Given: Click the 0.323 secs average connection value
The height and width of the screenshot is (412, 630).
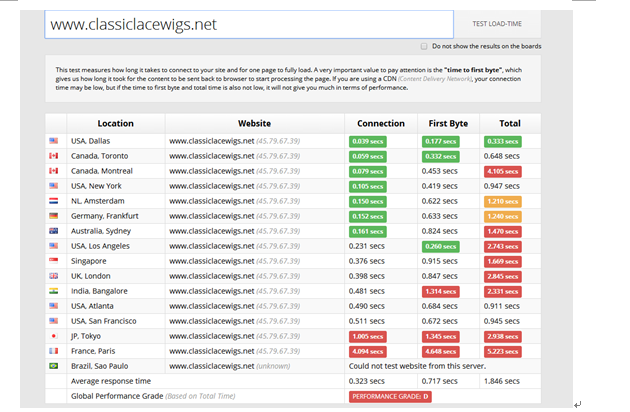Looking at the screenshot, I should pyautogui.click(x=366, y=381).
